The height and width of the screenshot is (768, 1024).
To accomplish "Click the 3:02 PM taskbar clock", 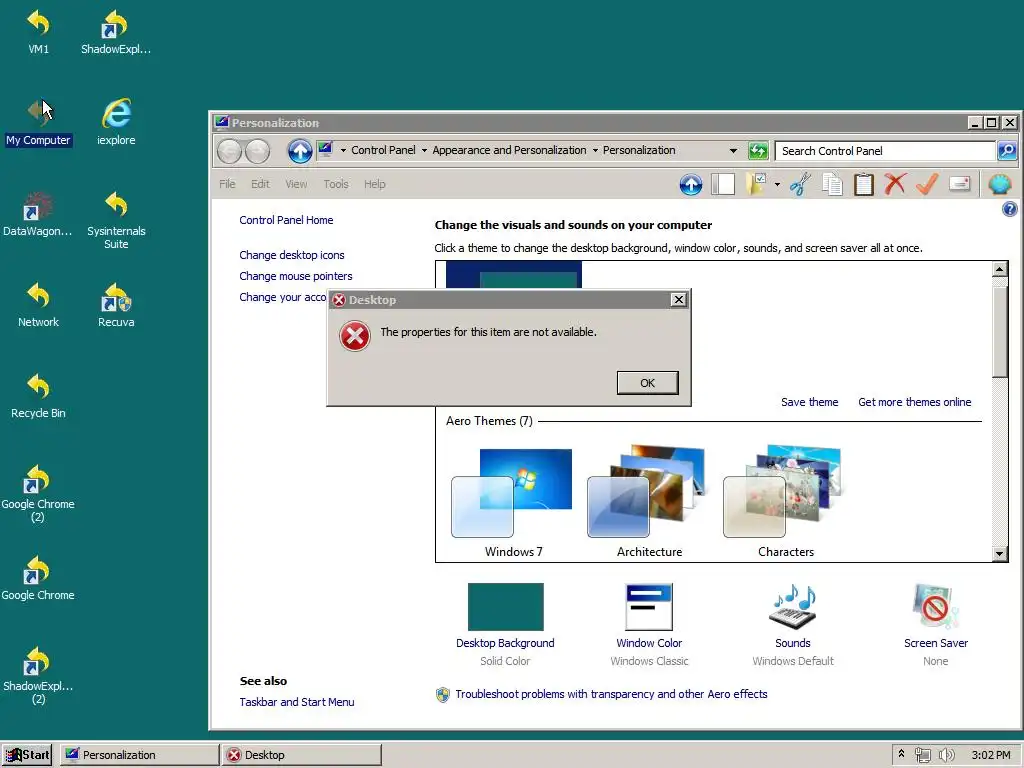I will [x=991, y=754].
